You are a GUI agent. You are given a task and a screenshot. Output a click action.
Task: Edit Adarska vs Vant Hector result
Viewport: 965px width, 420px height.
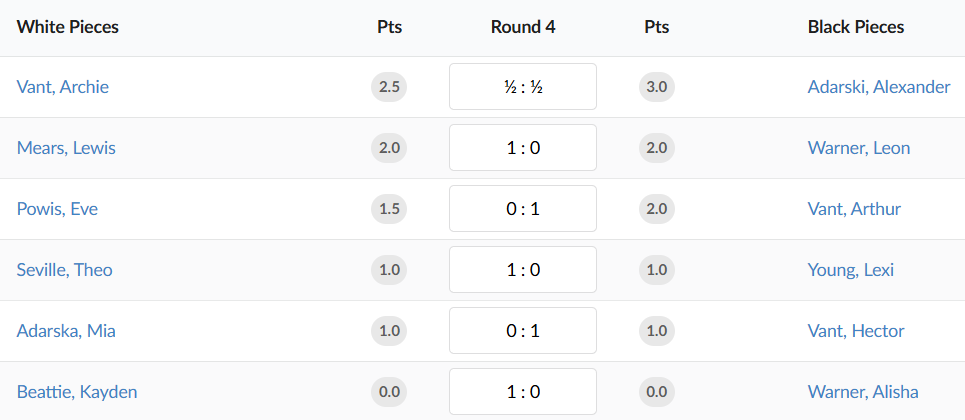coord(523,331)
